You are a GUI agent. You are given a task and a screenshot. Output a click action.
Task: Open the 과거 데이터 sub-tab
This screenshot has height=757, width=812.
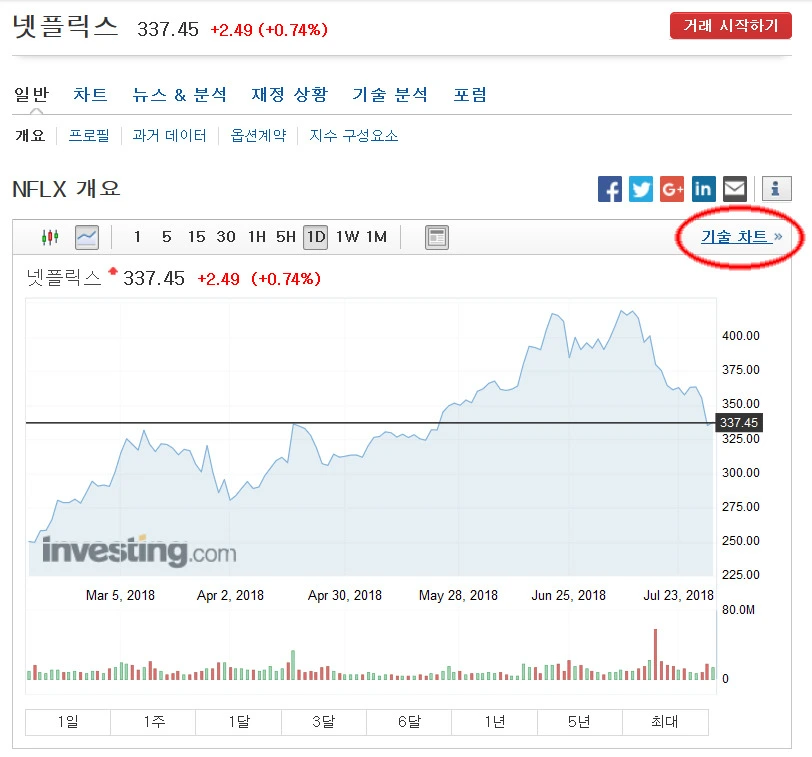pyautogui.click(x=169, y=136)
